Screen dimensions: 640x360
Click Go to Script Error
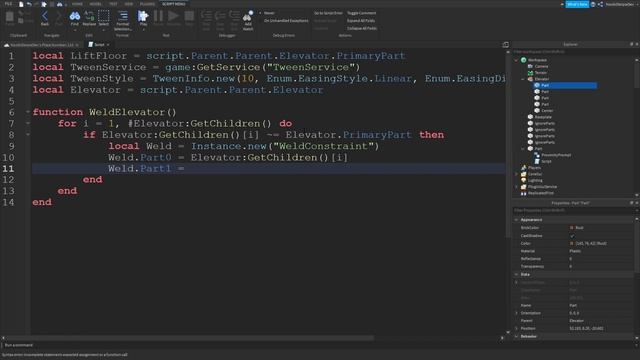coord(328,13)
